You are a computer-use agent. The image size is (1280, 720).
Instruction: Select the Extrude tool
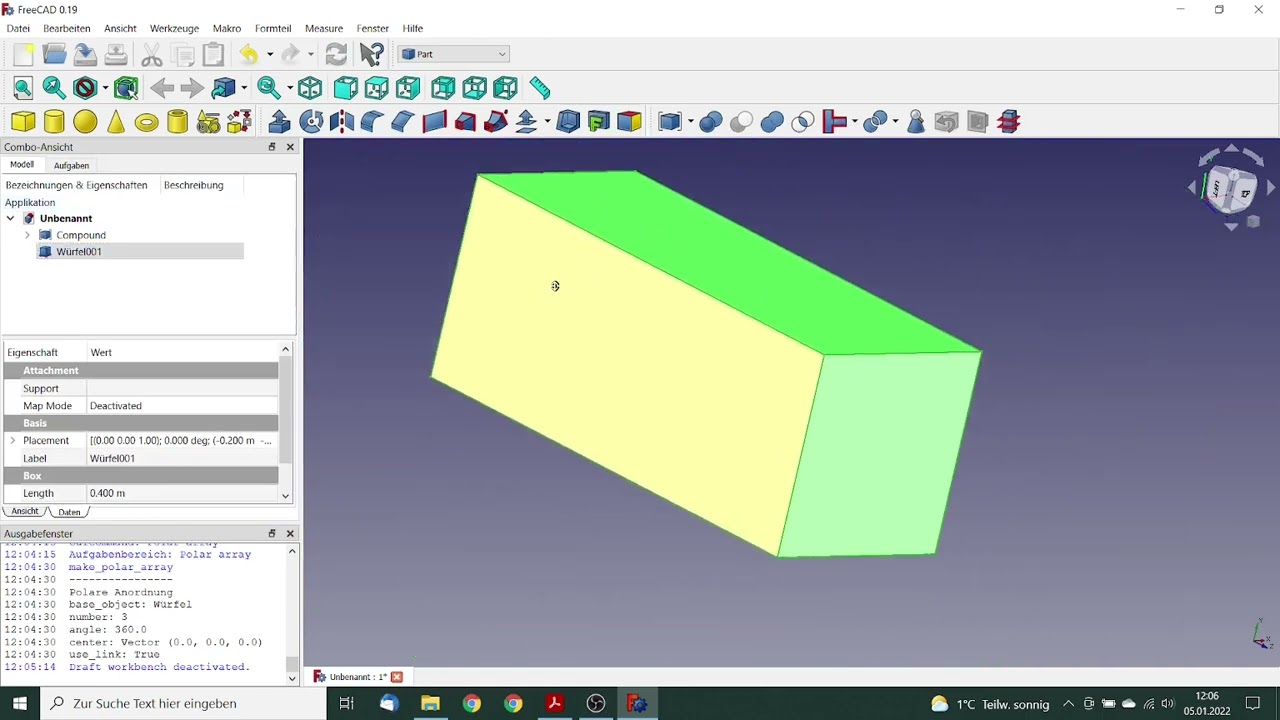[x=279, y=122]
